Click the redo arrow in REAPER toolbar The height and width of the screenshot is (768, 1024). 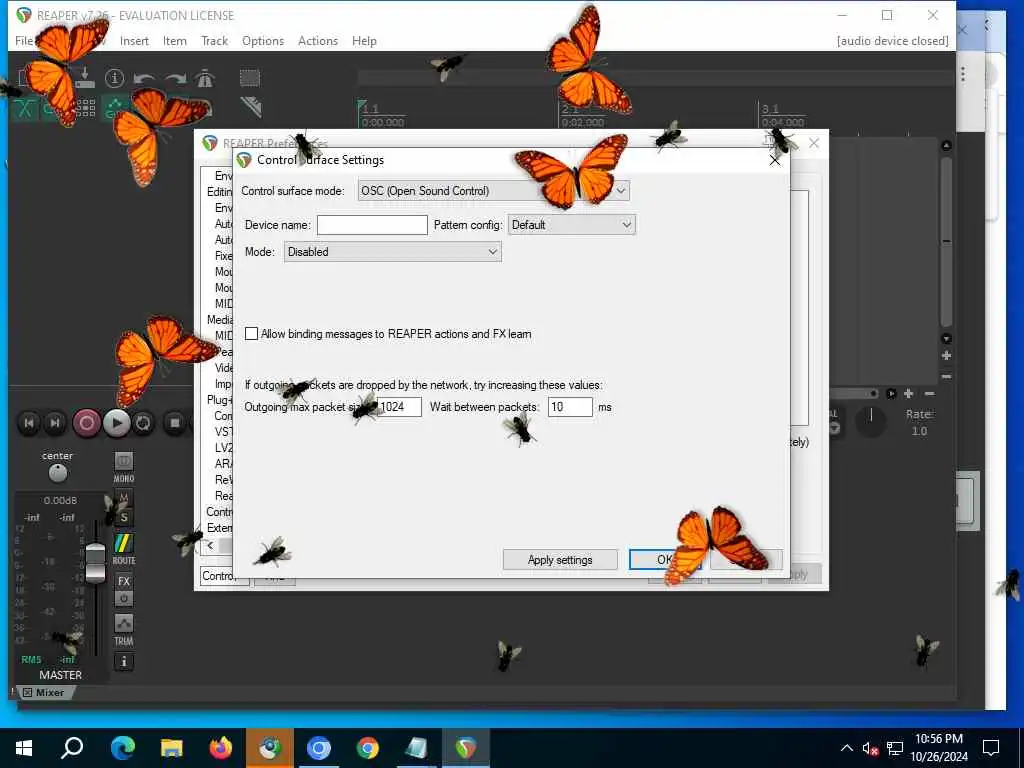[x=175, y=78]
